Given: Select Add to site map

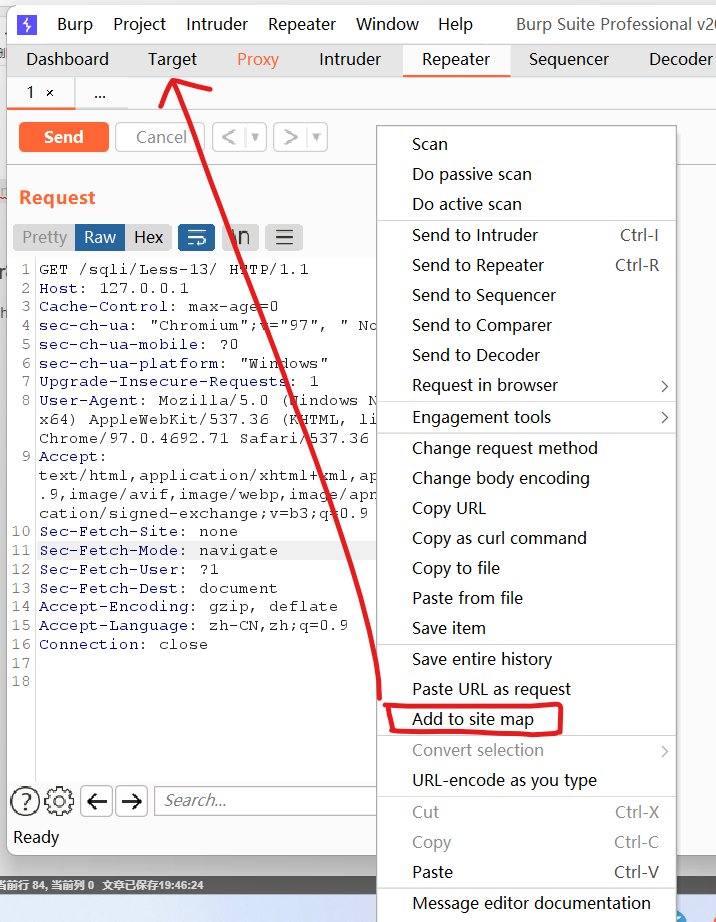Looking at the screenshot, I should (526, 719).
